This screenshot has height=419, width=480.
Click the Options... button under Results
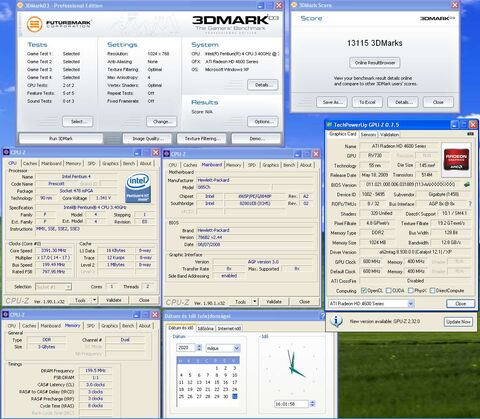pos(263,122)
